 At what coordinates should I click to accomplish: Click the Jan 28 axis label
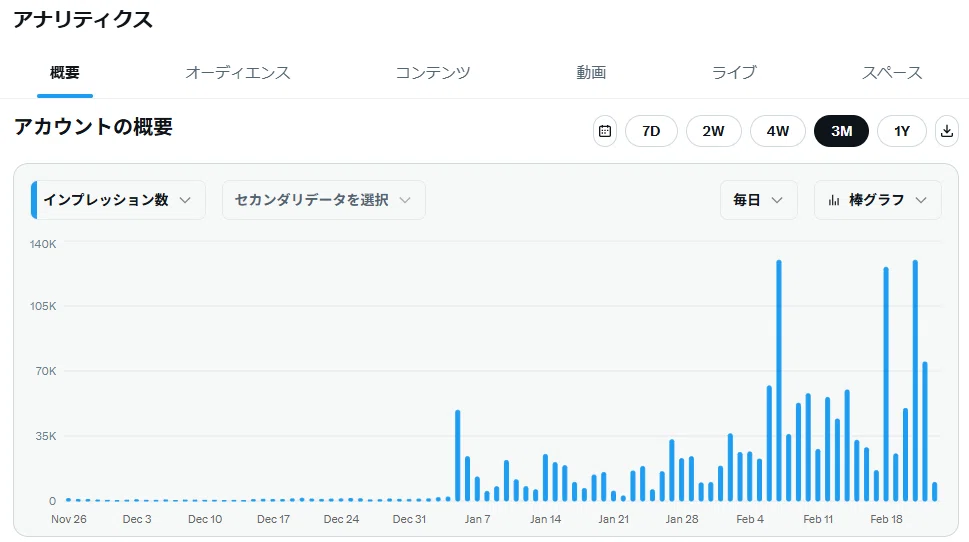pyautogui.click(x=682, y=519)
